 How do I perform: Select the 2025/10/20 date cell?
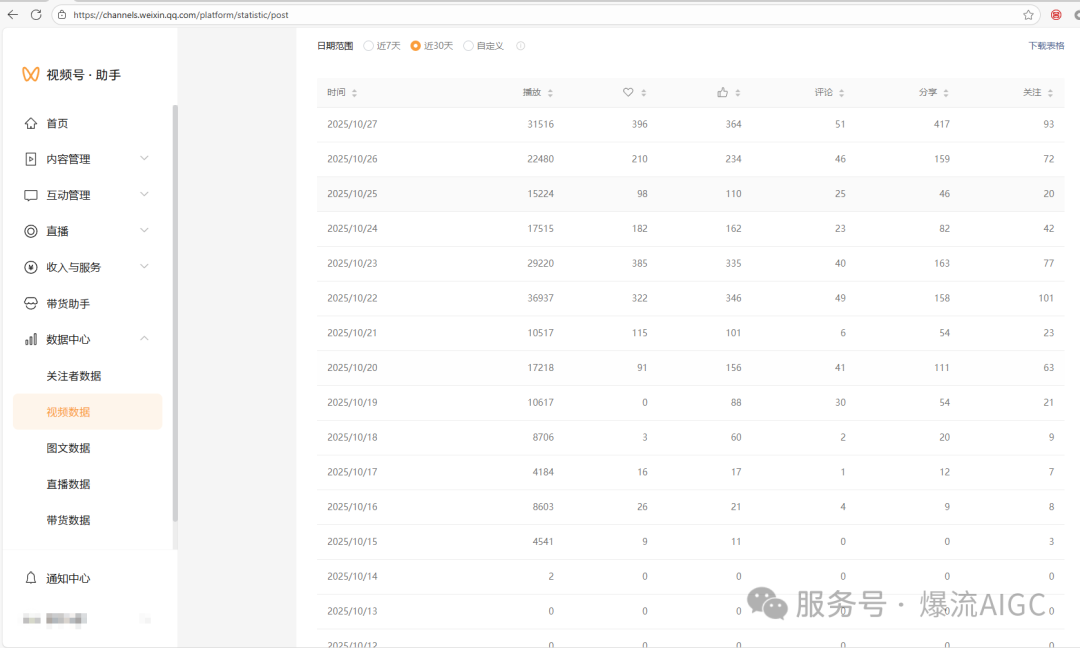(x=352, y=368)
